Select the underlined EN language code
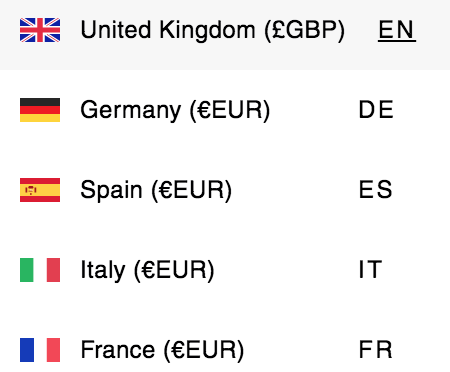 pos(397,30)
